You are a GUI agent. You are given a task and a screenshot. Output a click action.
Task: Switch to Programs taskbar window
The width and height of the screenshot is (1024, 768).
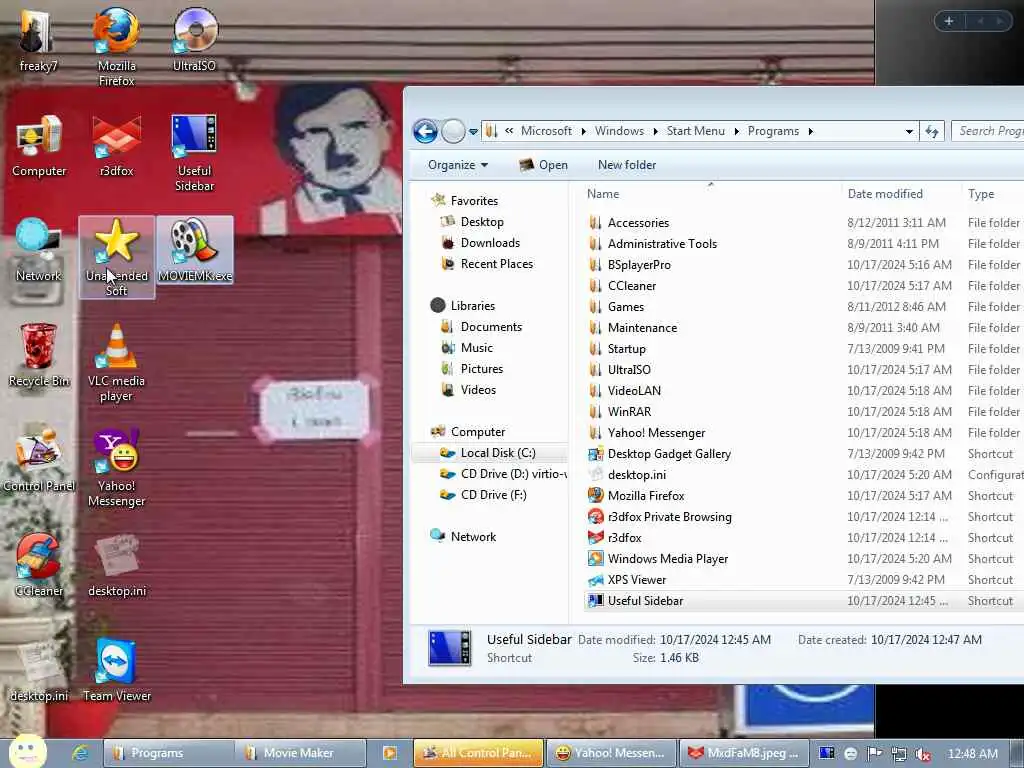(169, 753)
